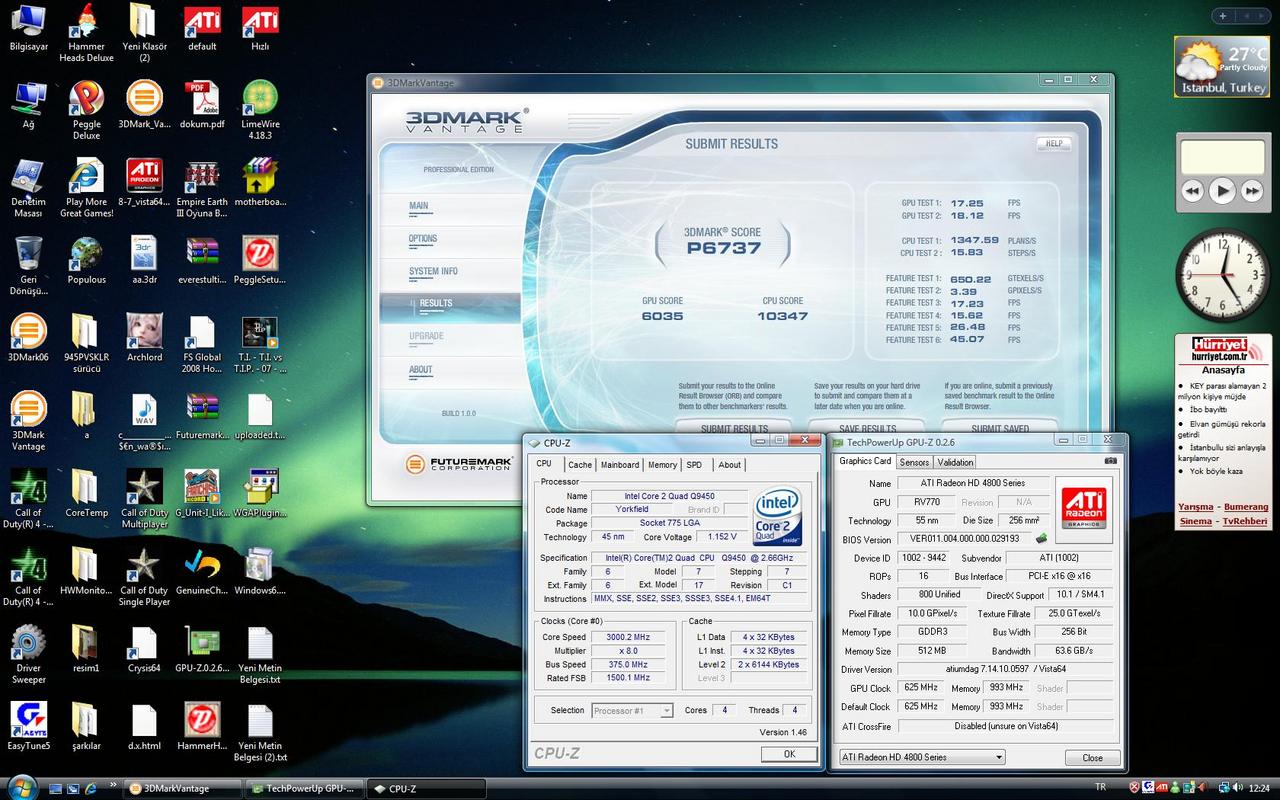Image resolution: width=1280 pixels, height=800 pixels.
Task: Open the ABOUT section in 3DMark Vantage
Action: (x=421, y=370)
